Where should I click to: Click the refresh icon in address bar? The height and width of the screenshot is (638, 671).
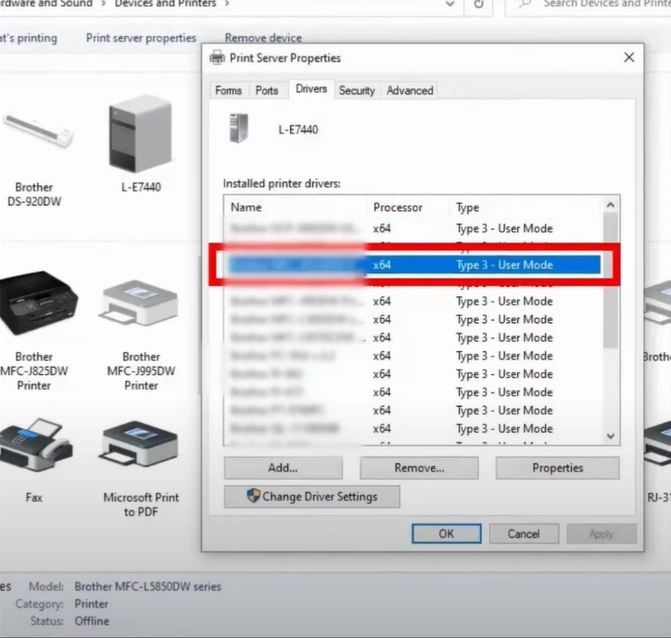pyautogui.click(x=480, y=5)
